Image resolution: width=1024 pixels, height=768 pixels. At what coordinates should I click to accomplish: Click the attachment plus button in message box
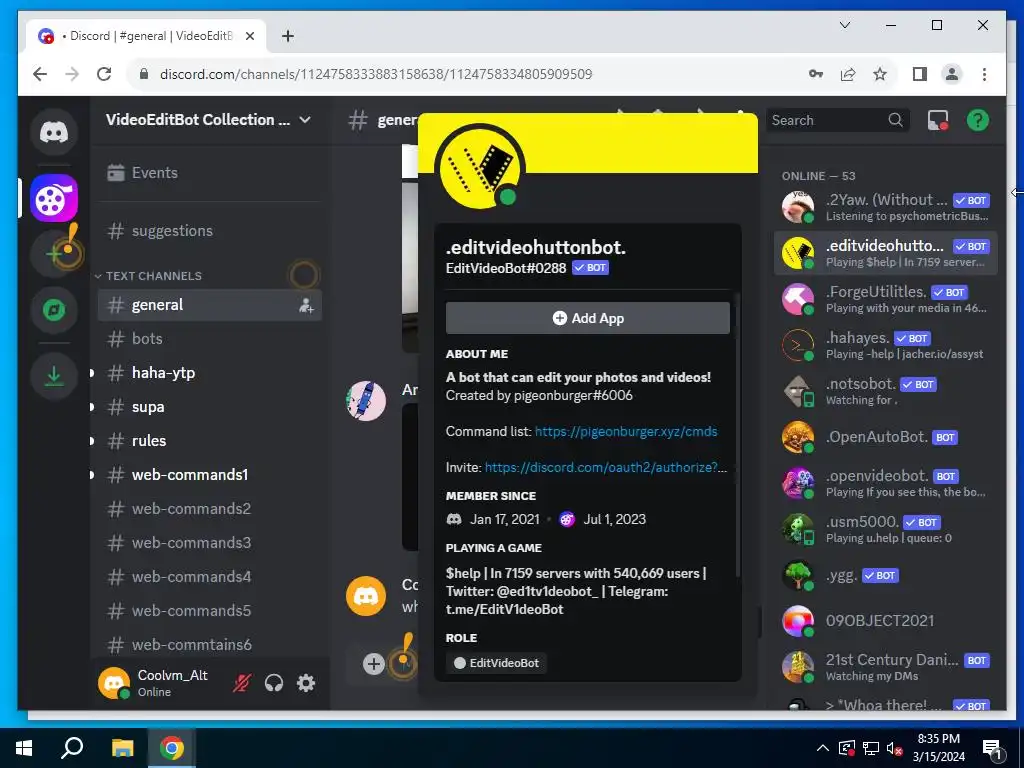[374, 664]
